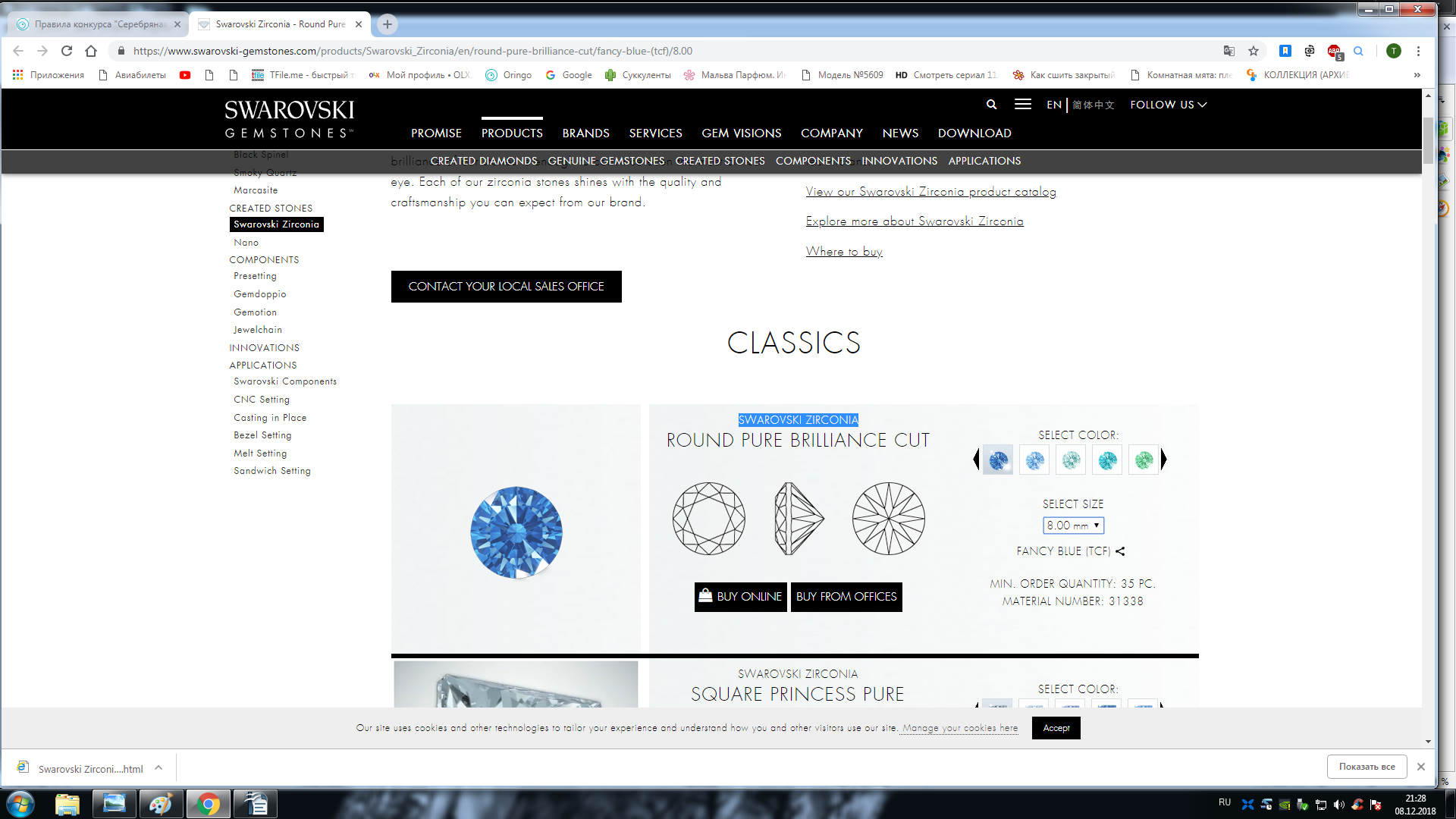This screenshot has width=1456, height=819.
Task: Click the browser back arrow
Action: tap(18, 51)
